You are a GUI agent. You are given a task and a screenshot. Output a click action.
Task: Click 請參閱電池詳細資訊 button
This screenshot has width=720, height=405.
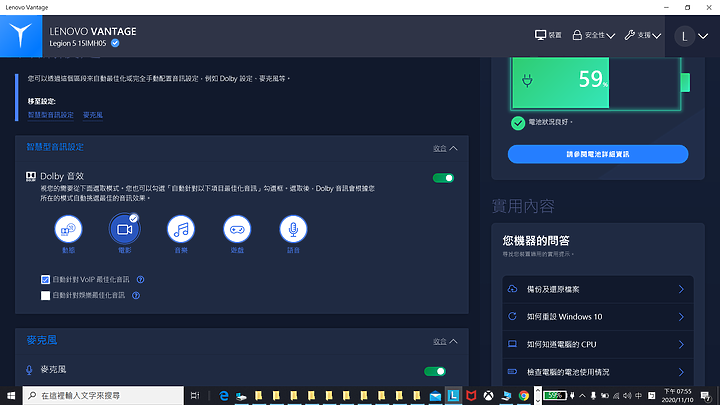598,154
